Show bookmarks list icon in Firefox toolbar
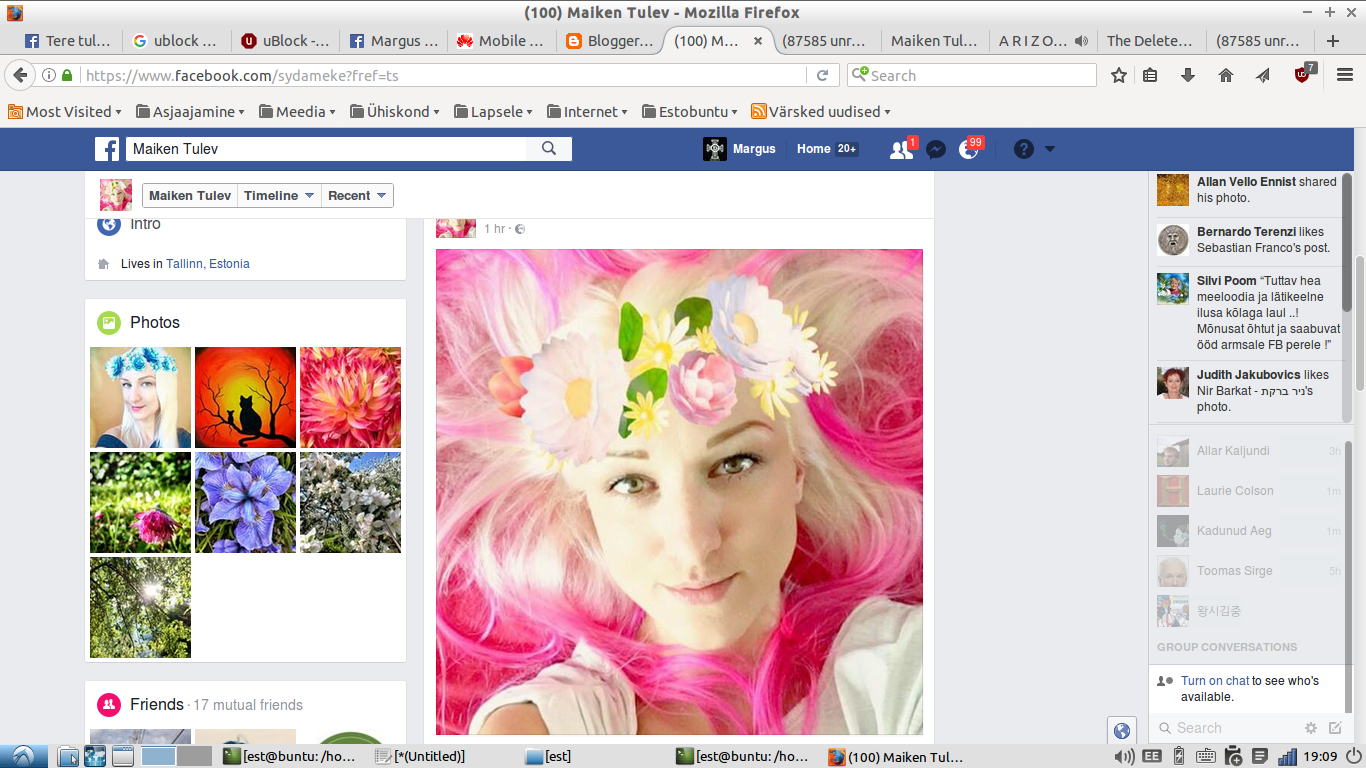Viewport: 1366px width, 768px height. pos(1150,75)
